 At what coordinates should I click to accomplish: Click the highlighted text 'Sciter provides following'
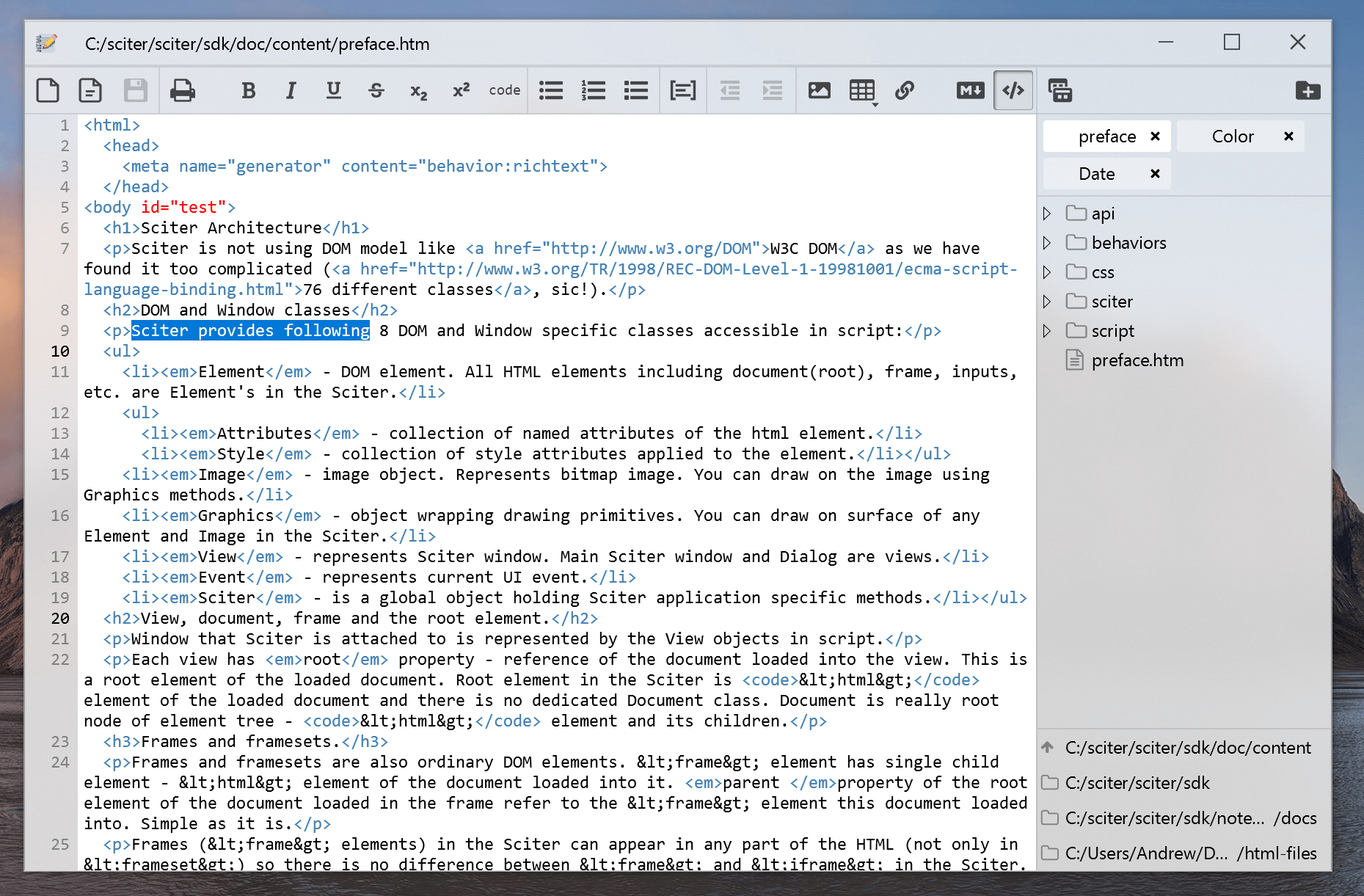coord(250,331)
